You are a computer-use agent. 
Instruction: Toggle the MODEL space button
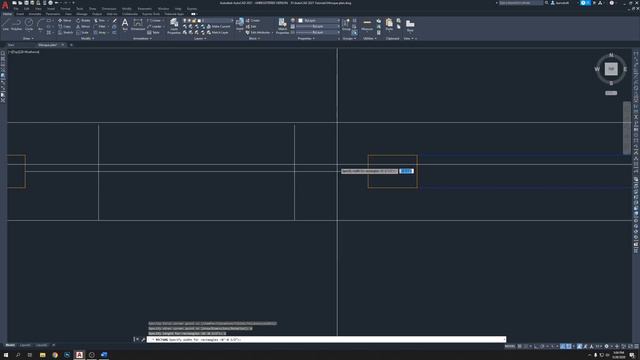(x=510, y=347)
